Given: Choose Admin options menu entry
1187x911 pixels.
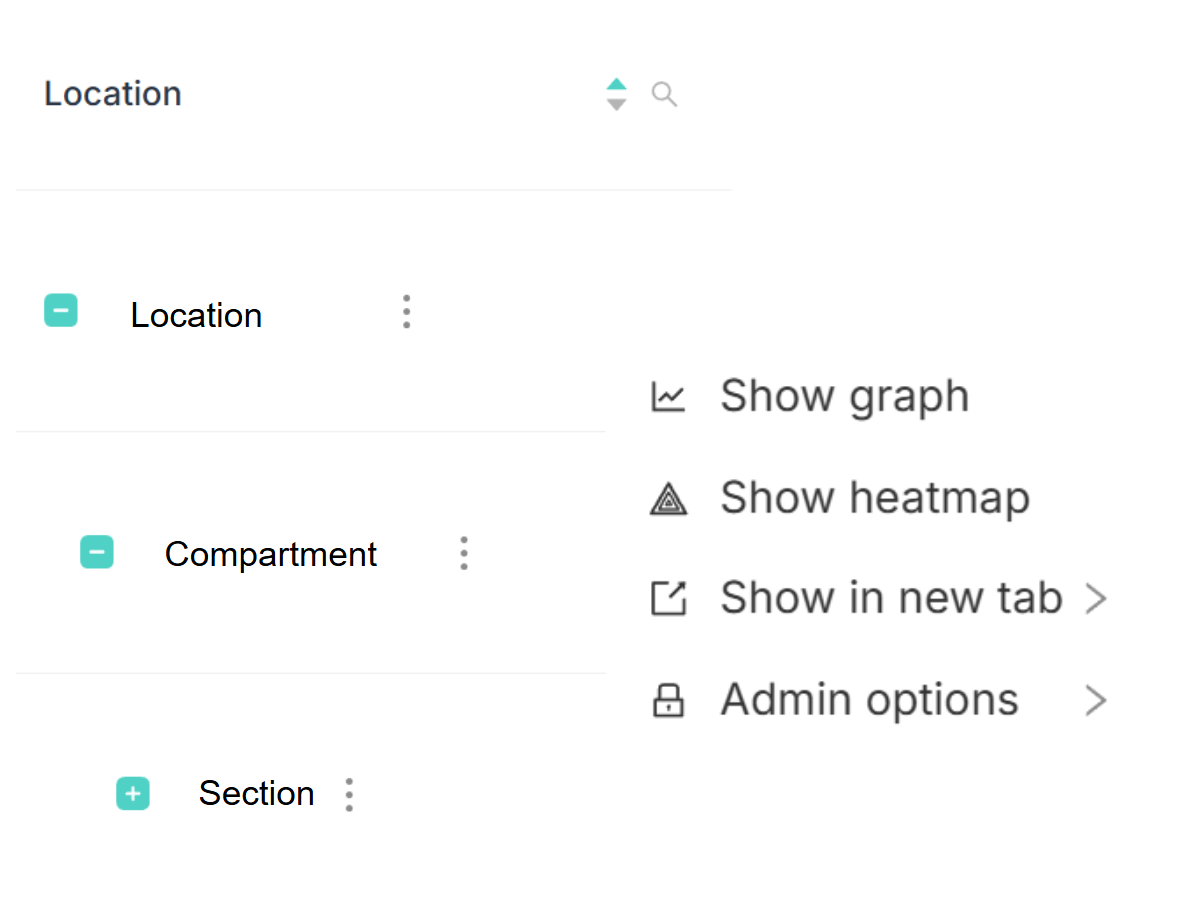Looking at the screenshot, I should tap(869, 700).
